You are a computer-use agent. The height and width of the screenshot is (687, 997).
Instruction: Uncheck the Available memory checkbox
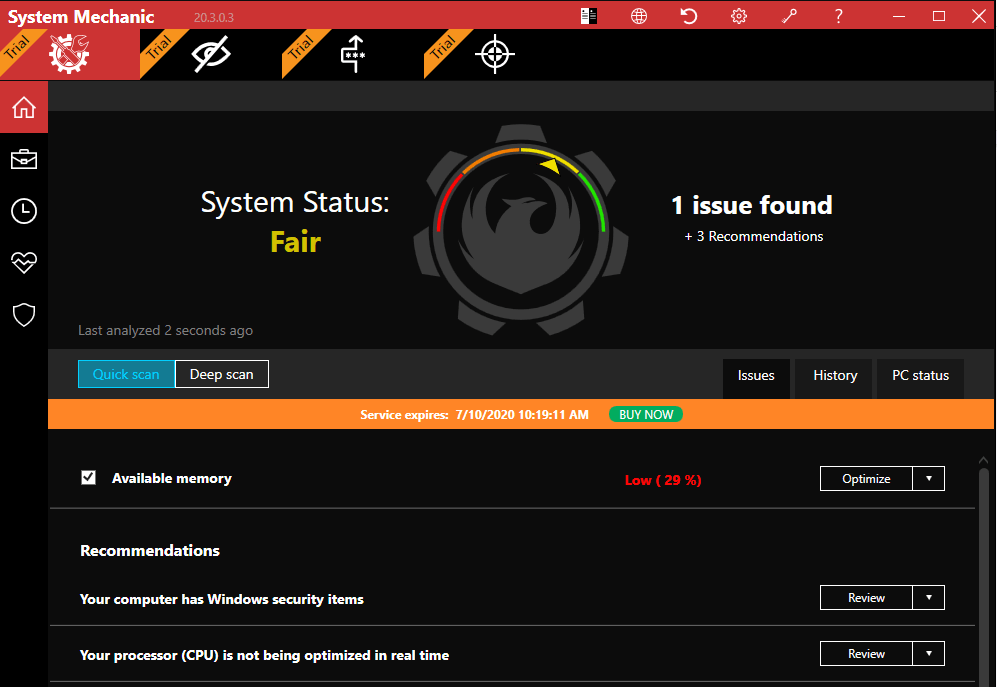tap(88, 478)
